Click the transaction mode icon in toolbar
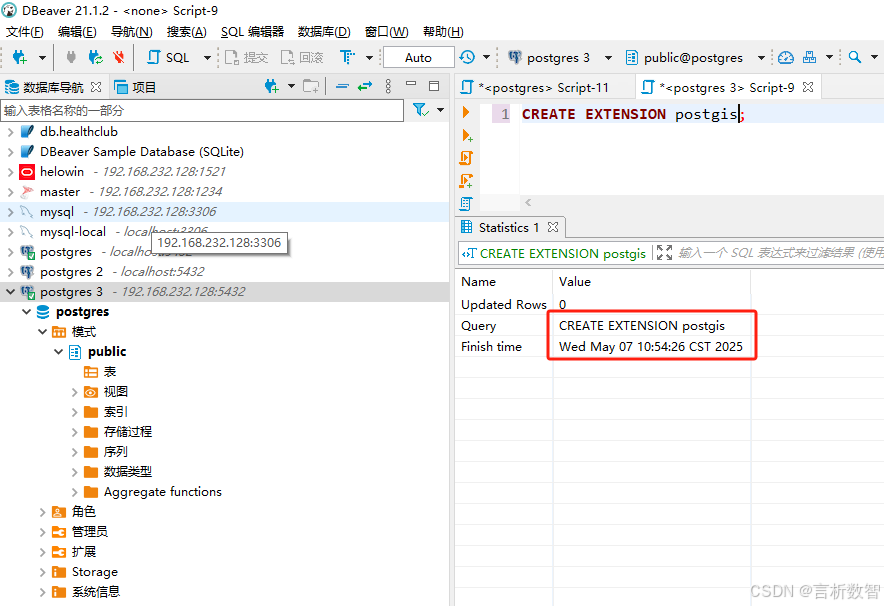The height and width of the screenshot is (606, 884). pos(347,57)
